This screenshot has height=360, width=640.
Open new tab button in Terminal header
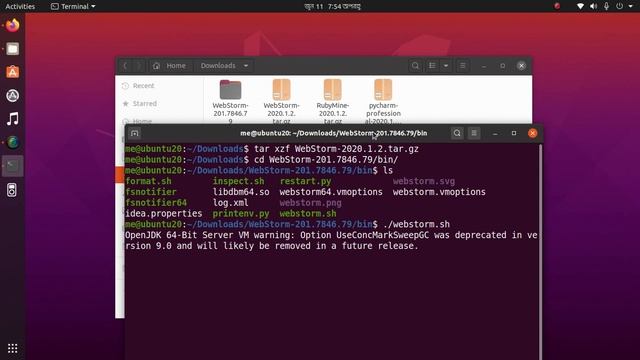[x=135, y=133]
